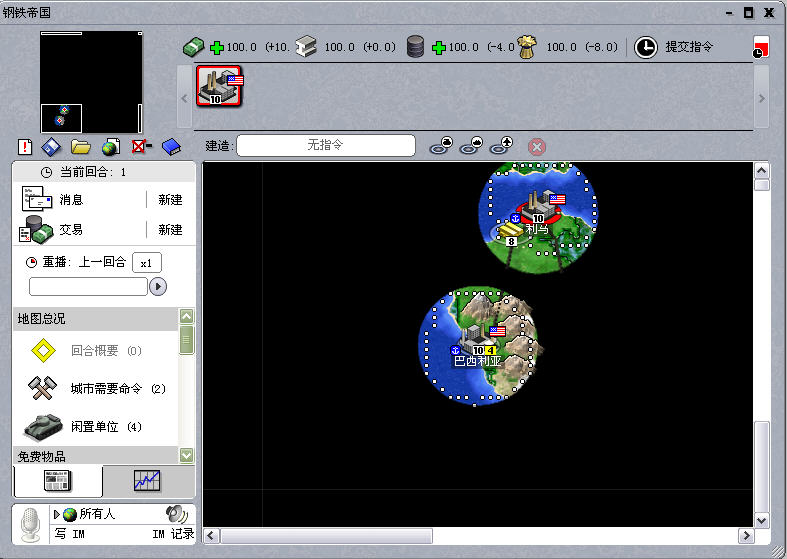This screenshot has height=559, width=787.
Task: Click the 提交指令 submit orders button
Action: pyautogui.click(x=689, y=47)
